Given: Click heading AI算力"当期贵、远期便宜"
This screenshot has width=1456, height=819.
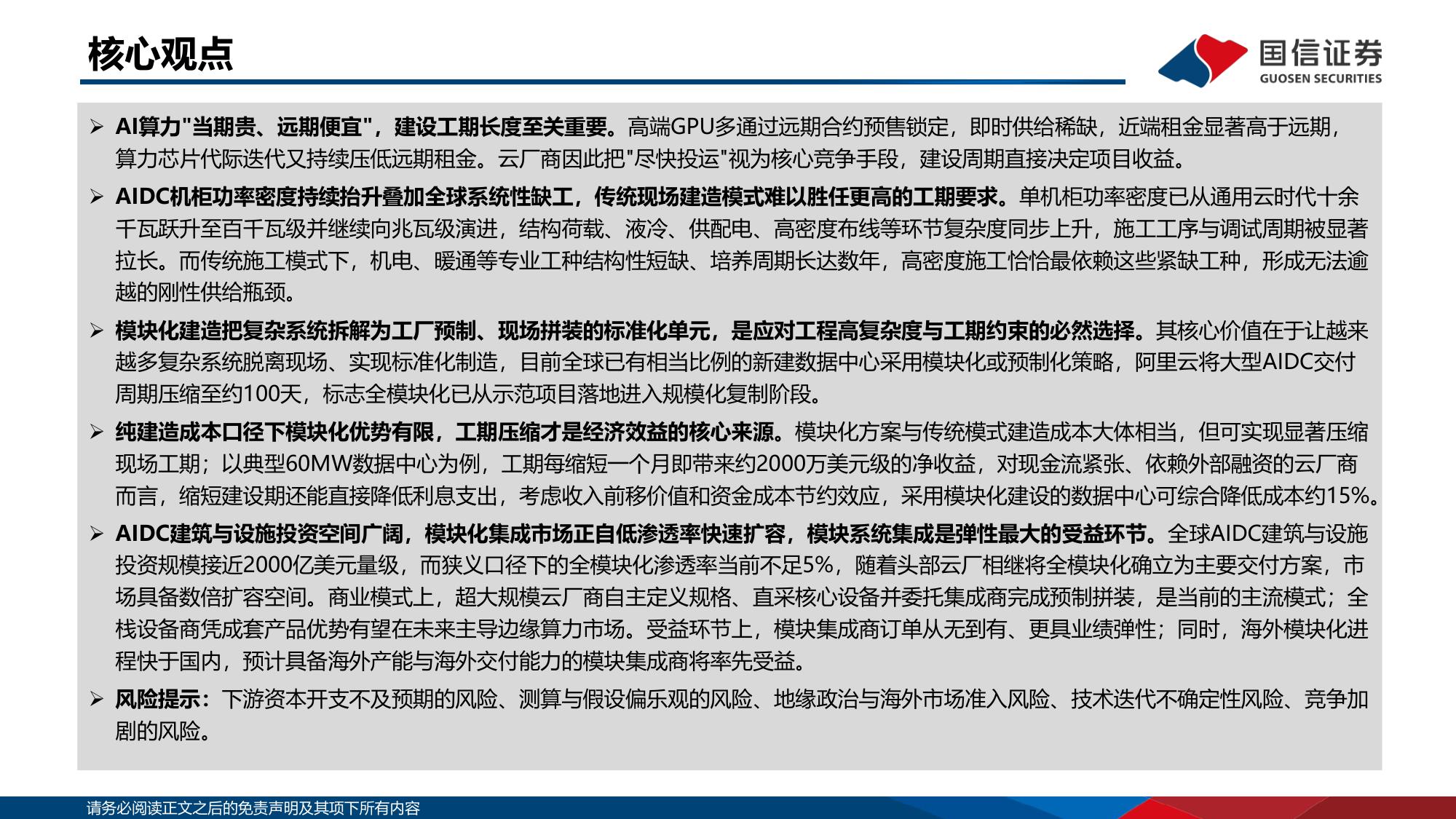Looking at the screenshot, I should 244,127.
